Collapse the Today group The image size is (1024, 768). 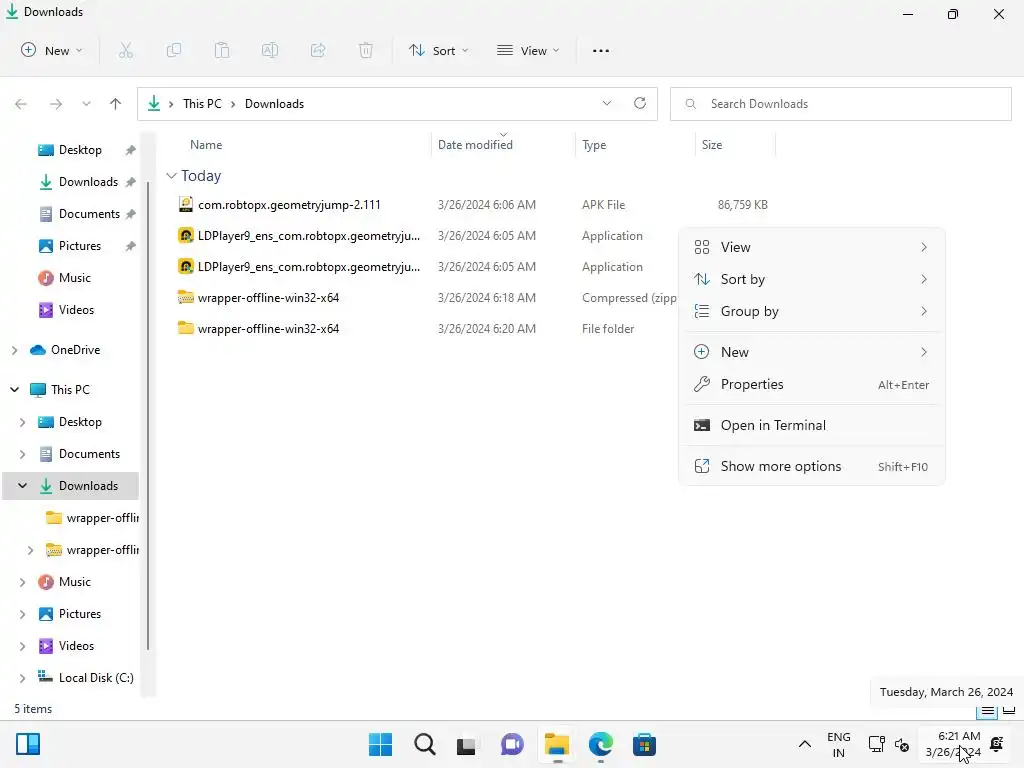pyautogui.click(x=171, y=176)
